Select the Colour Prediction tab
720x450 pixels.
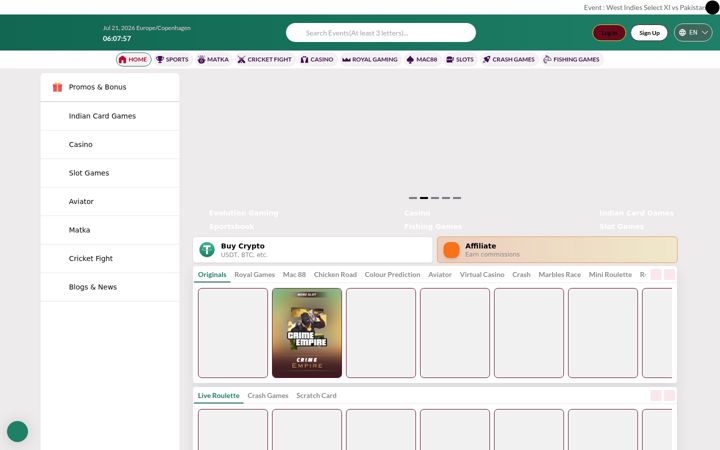[392, 275]
